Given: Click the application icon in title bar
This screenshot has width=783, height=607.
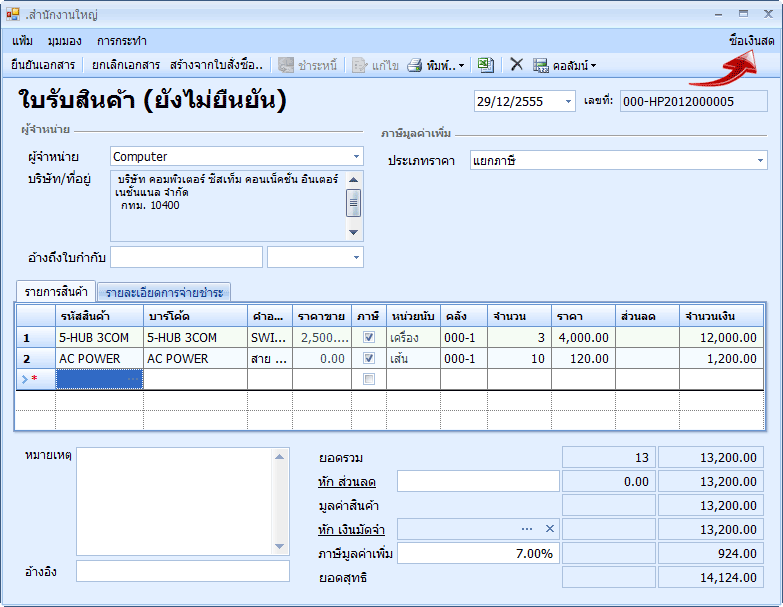Looking at the screenshot, I should coord(13,14).
